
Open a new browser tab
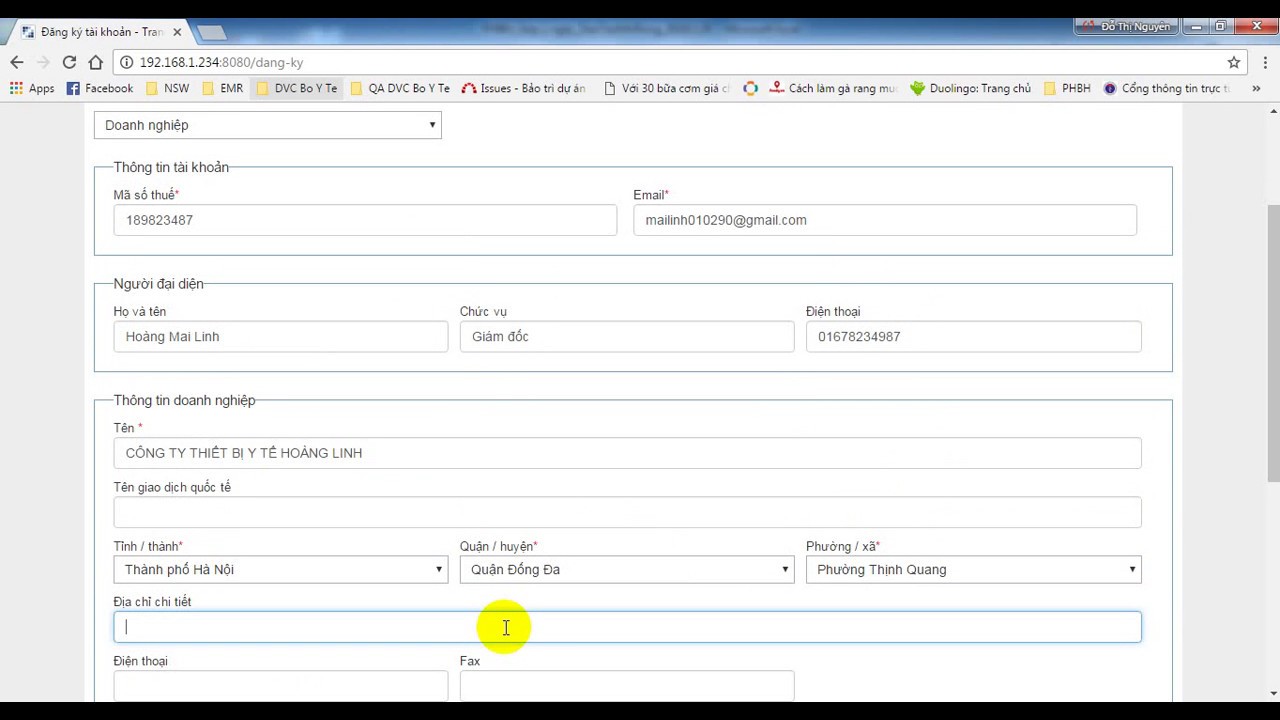coord(211,32)
